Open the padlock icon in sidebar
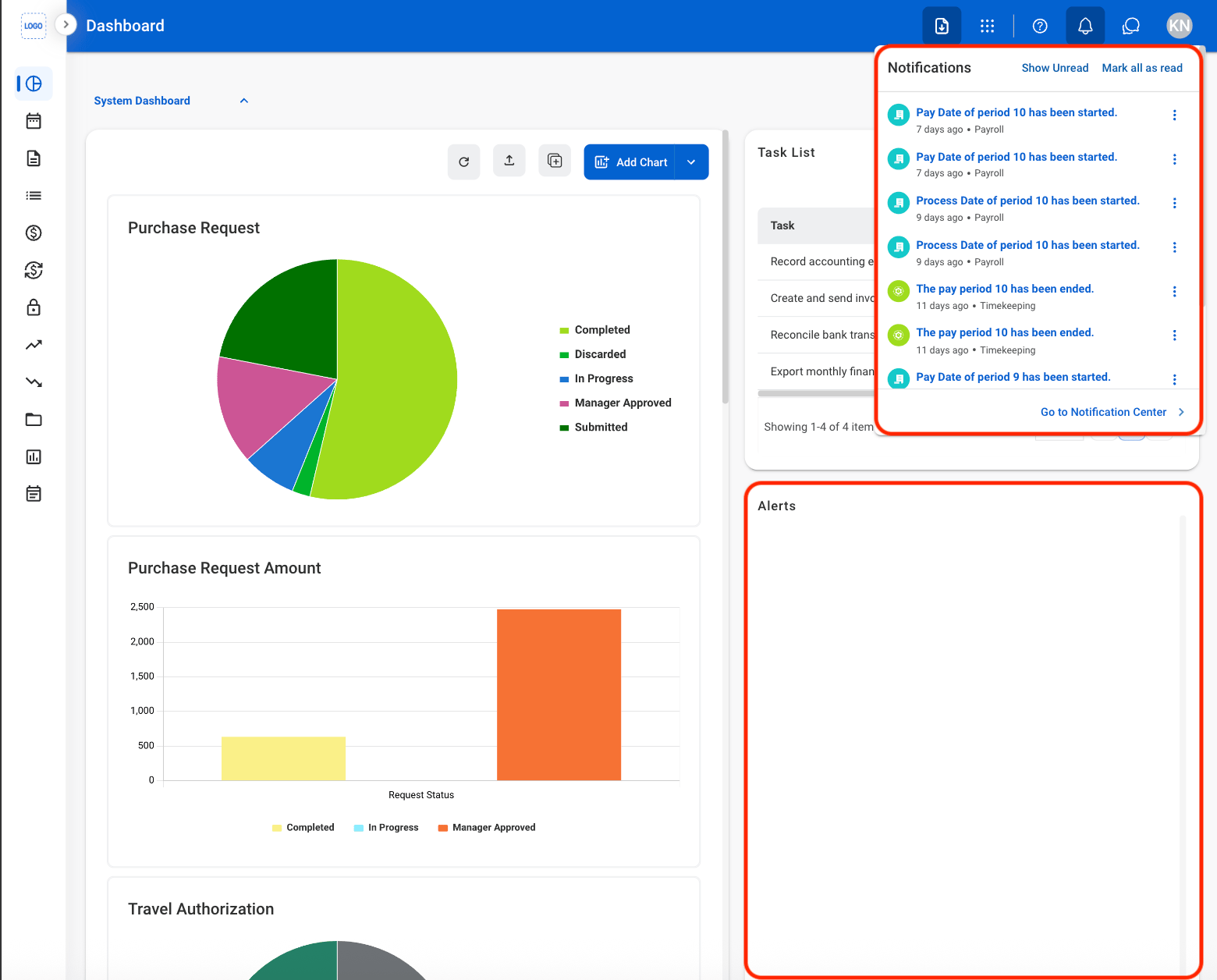Image resolution: width=1217 pixels, height=980 pixels. (34, 307)
